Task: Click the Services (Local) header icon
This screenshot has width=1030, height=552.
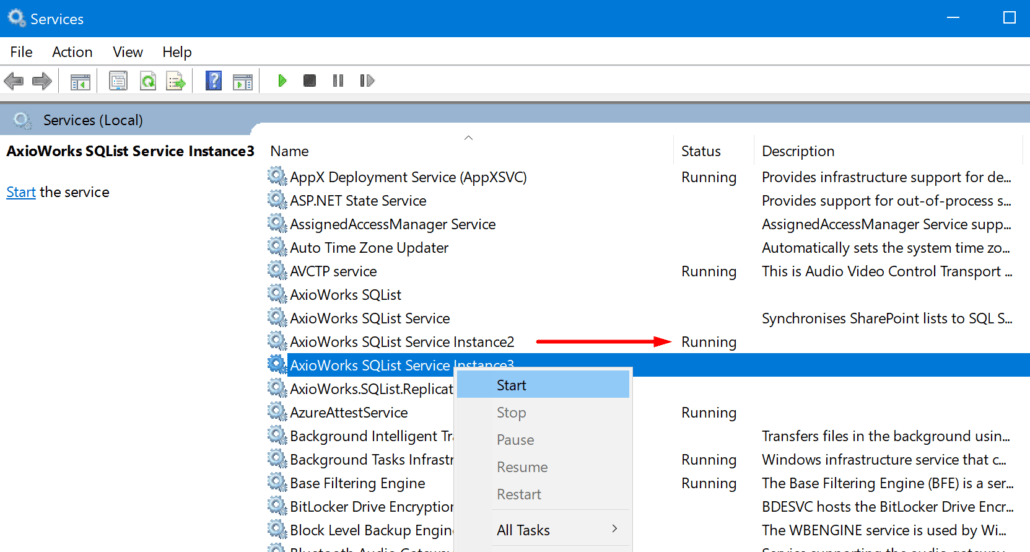Action: [22, 120]
